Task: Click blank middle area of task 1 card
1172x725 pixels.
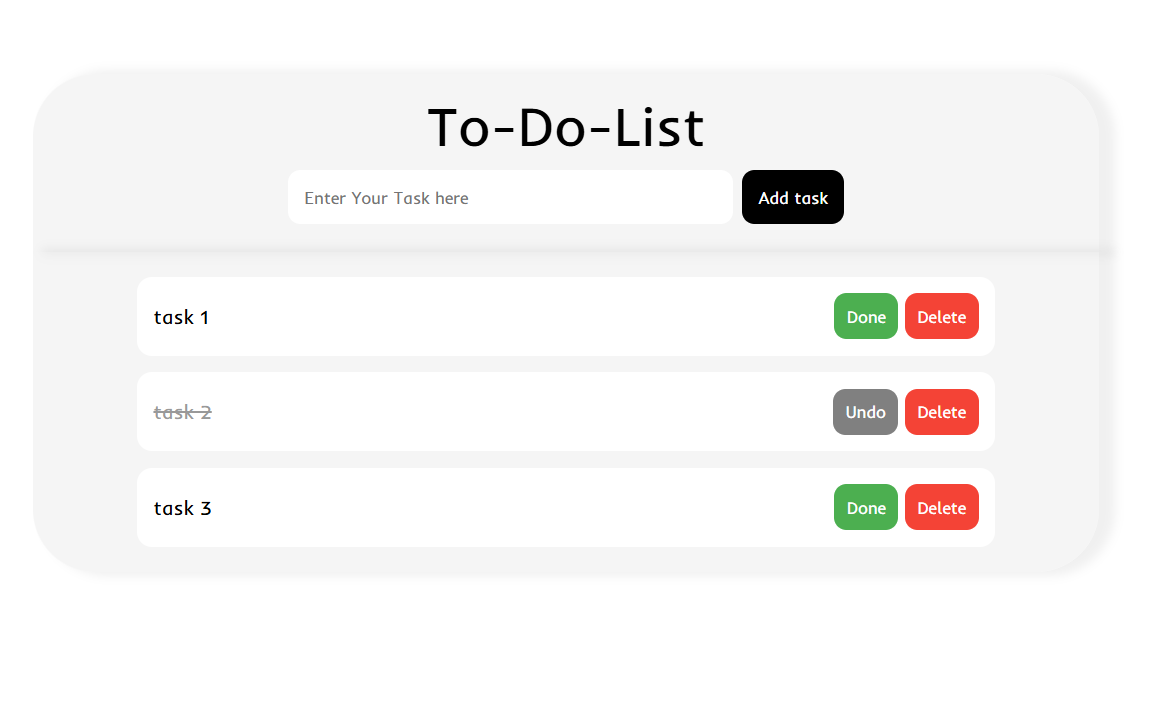Action: coord(516,317)
